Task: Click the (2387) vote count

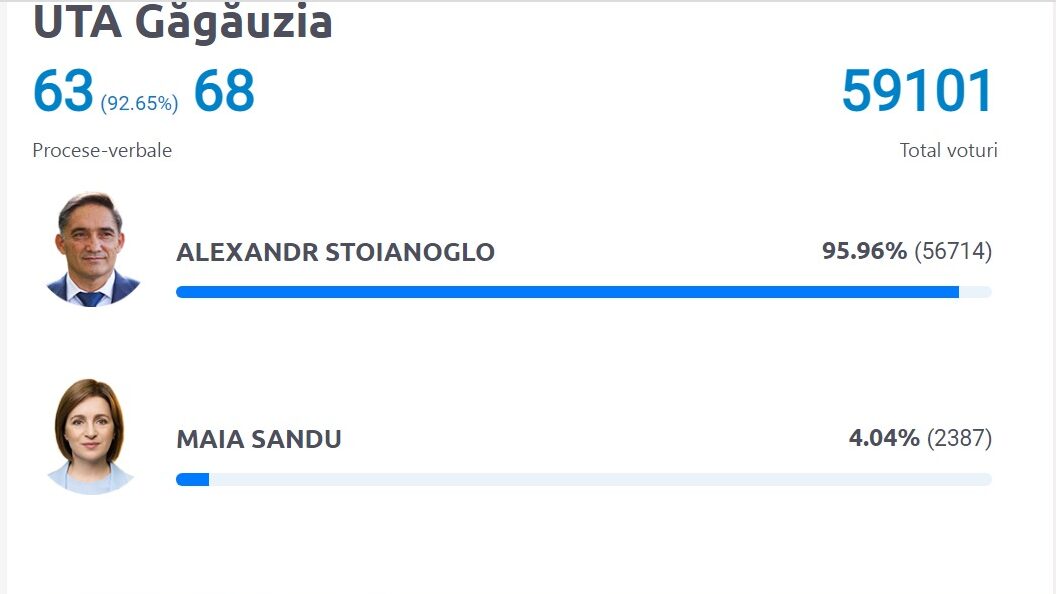Action: click(959, 438)
